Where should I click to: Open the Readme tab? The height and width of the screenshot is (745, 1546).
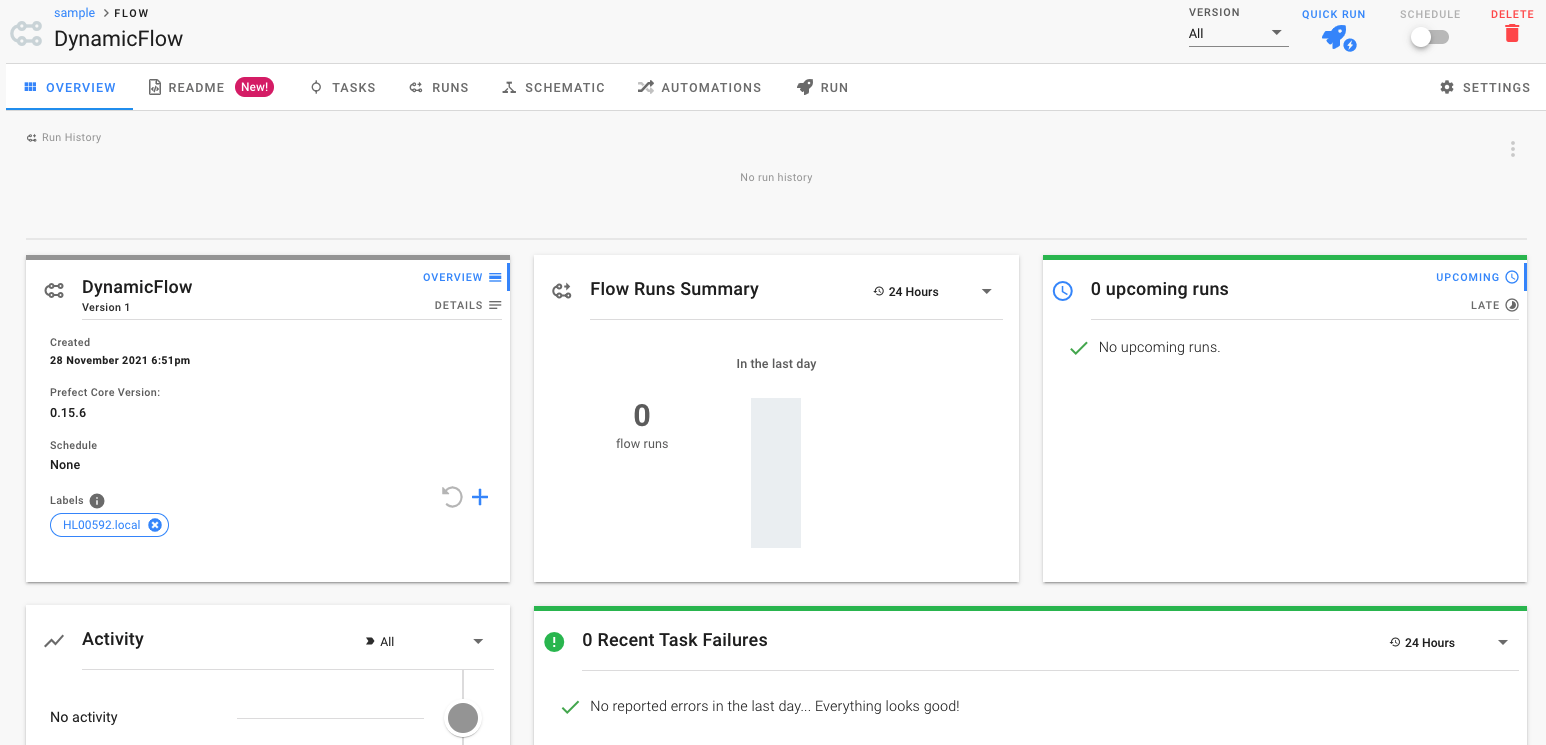(x=186, y=88)
